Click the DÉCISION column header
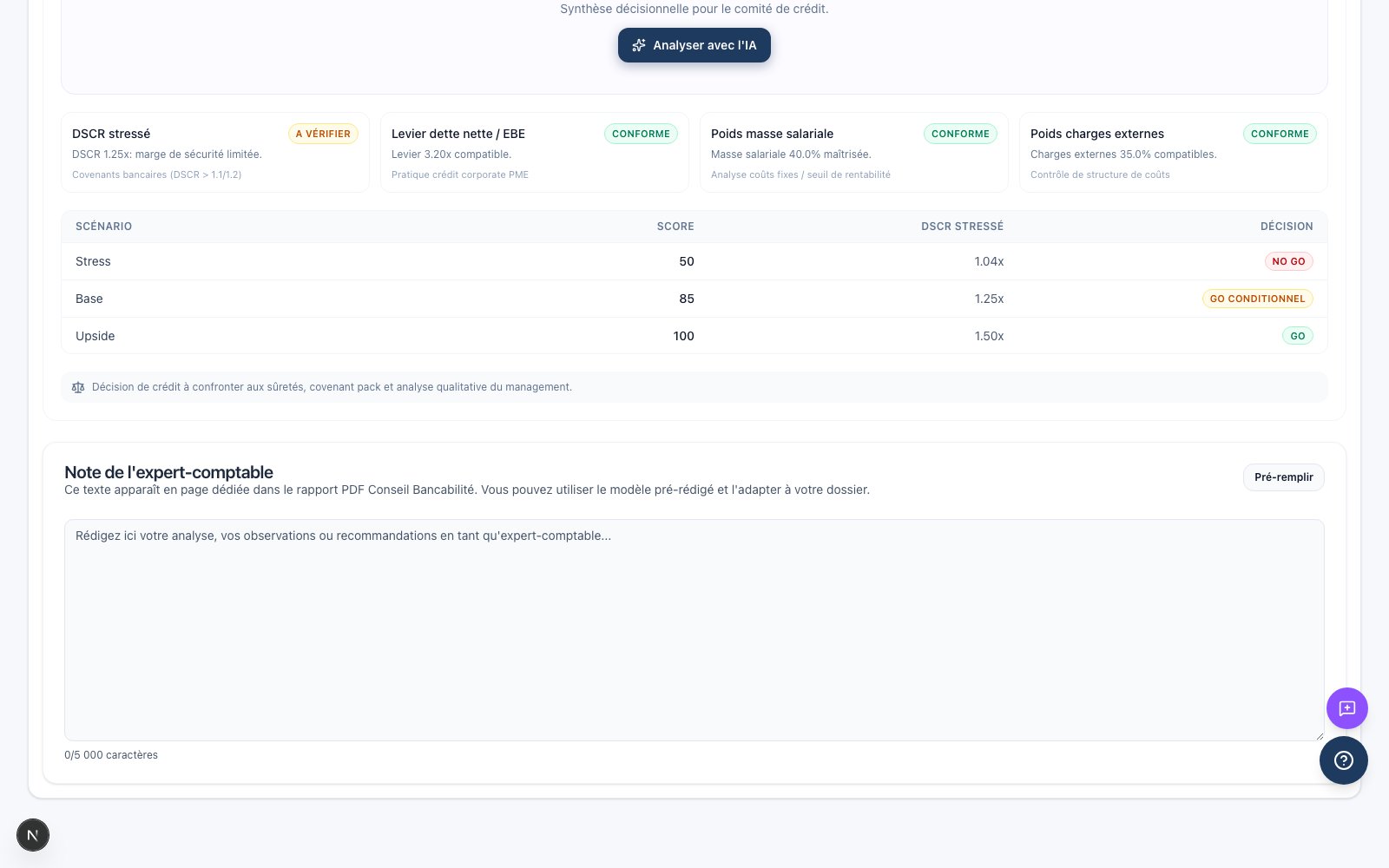 coord(1287,227)
